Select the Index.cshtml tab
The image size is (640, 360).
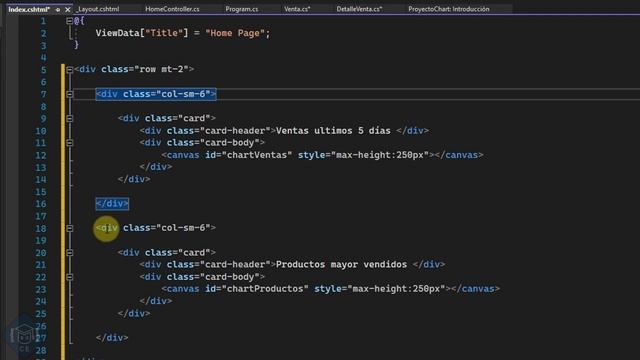click(x=29, y=9)
